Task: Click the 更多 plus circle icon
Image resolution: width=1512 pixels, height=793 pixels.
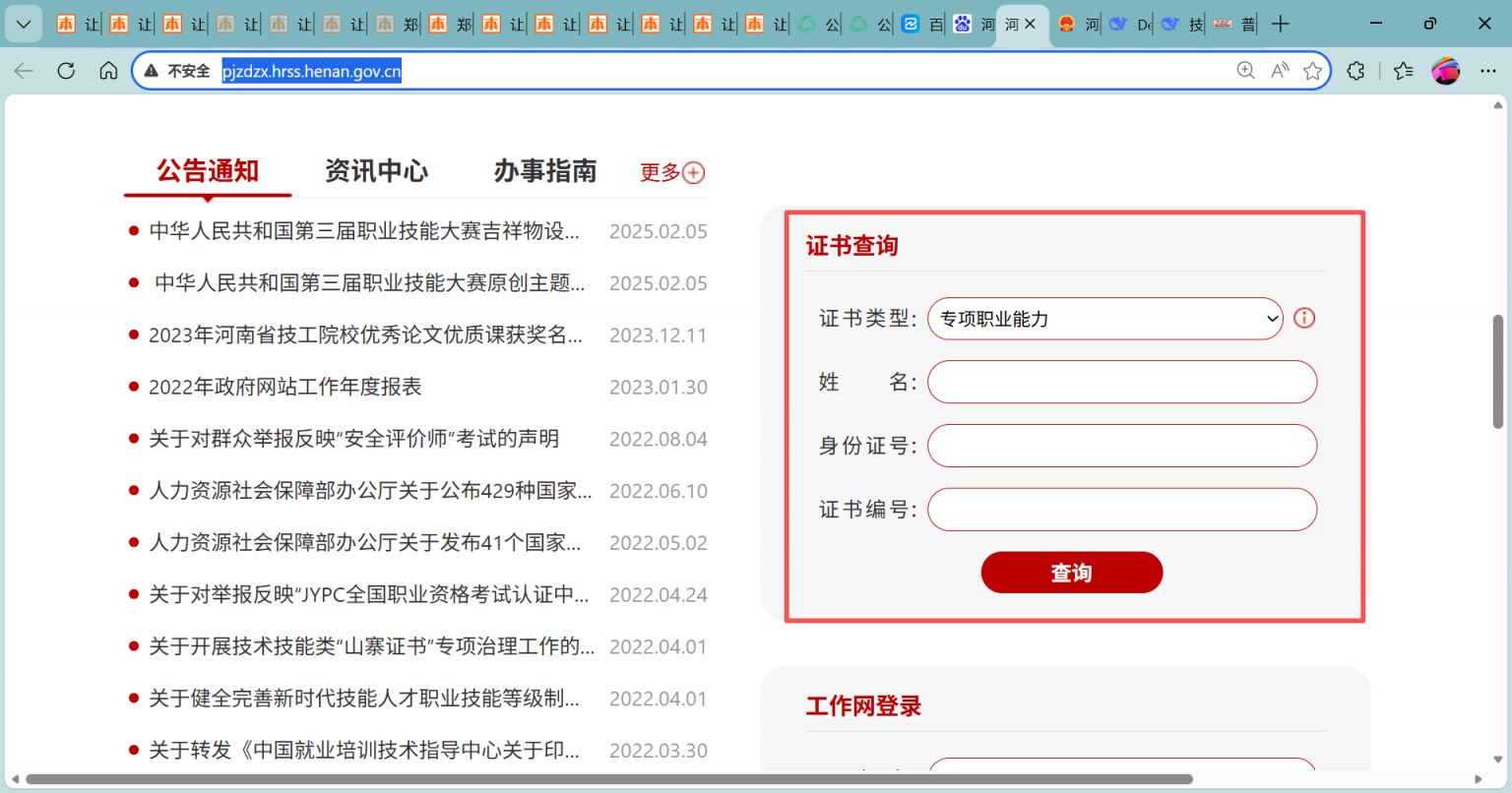Action: pyautogui.click(x=694, y=173)
